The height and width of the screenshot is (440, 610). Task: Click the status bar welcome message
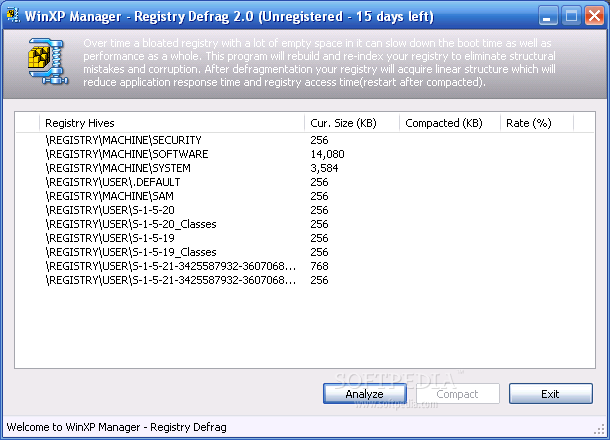(116, 427)
